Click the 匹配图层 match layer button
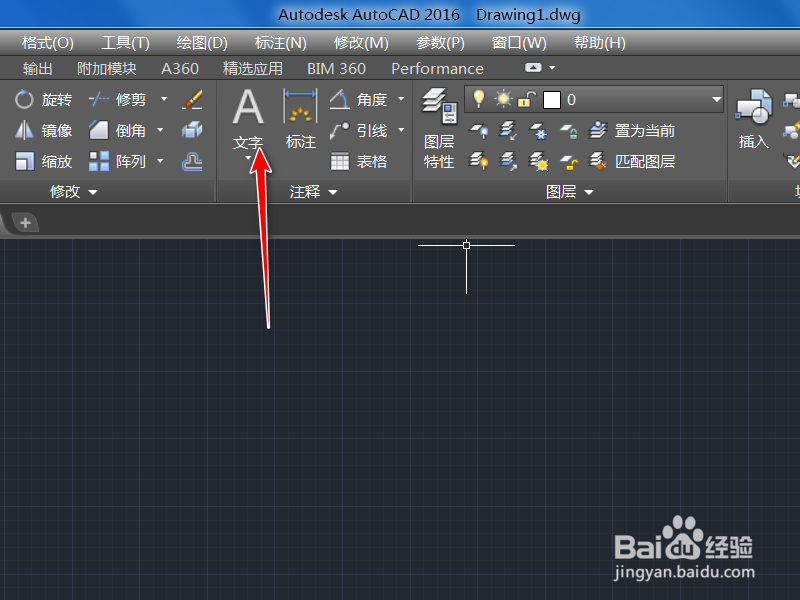The width and height of the screenshot is (800, 600). (632, 162)
